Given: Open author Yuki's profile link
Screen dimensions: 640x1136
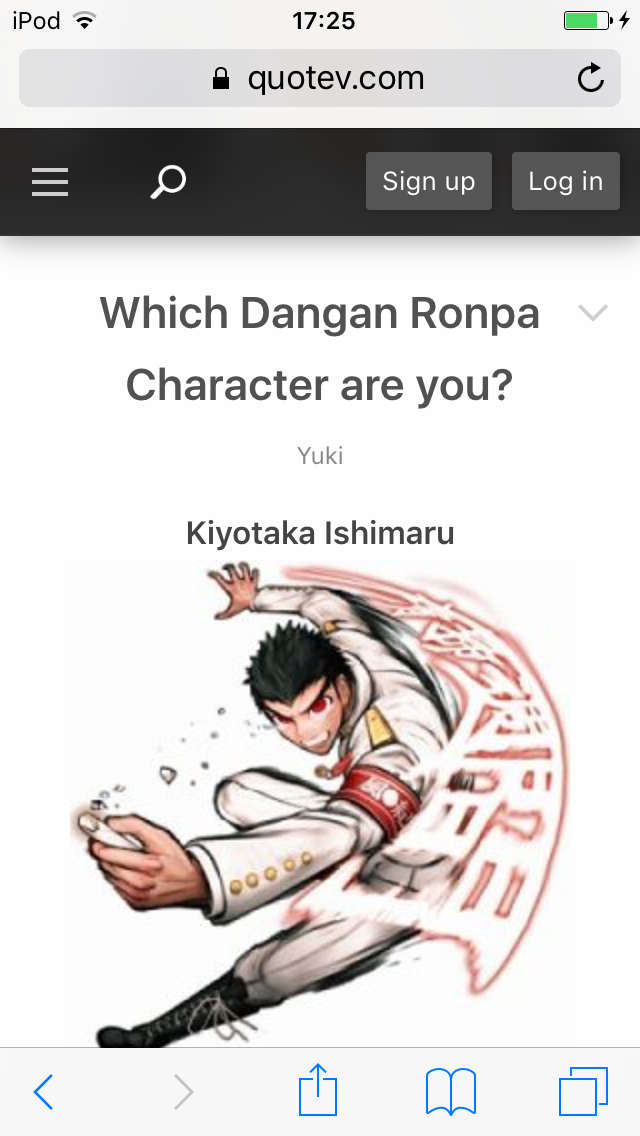Looking at the screenshot, I should [x=320, y=456].
